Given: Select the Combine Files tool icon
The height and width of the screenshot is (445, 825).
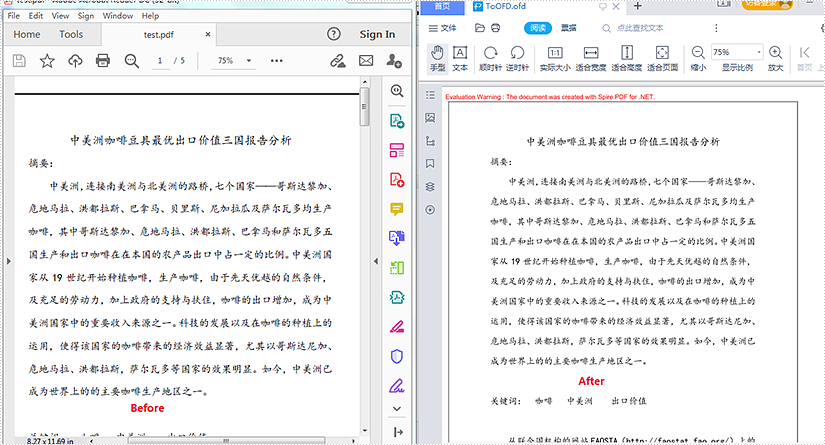Looking at the screenshot, I should (x=397, y=238).
